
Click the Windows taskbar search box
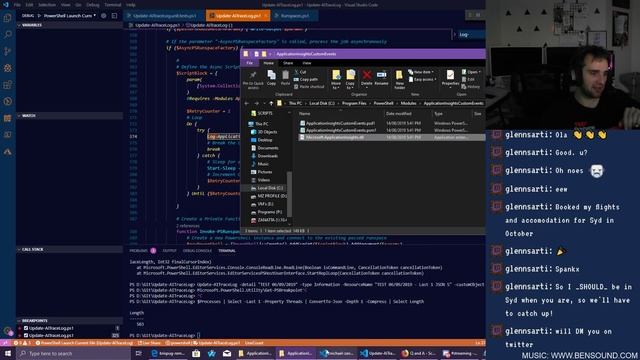pos(73,353)
